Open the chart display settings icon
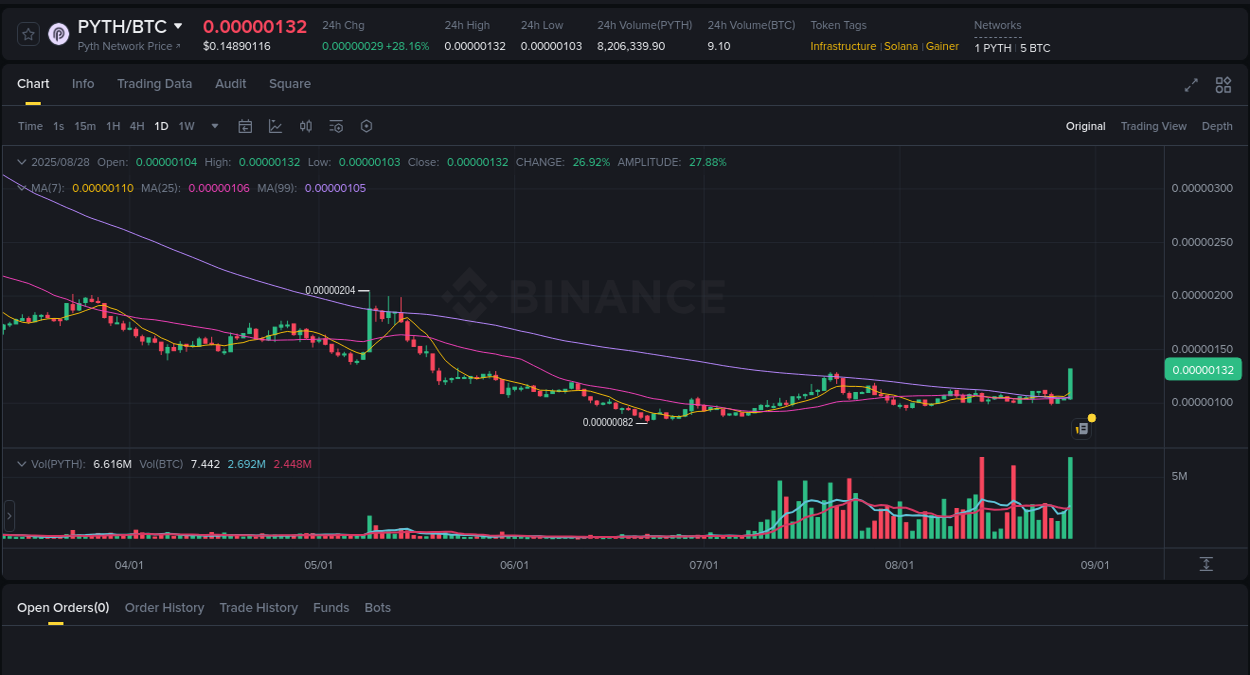Viewport: 1250px width, 675px height. coord(336,126)
